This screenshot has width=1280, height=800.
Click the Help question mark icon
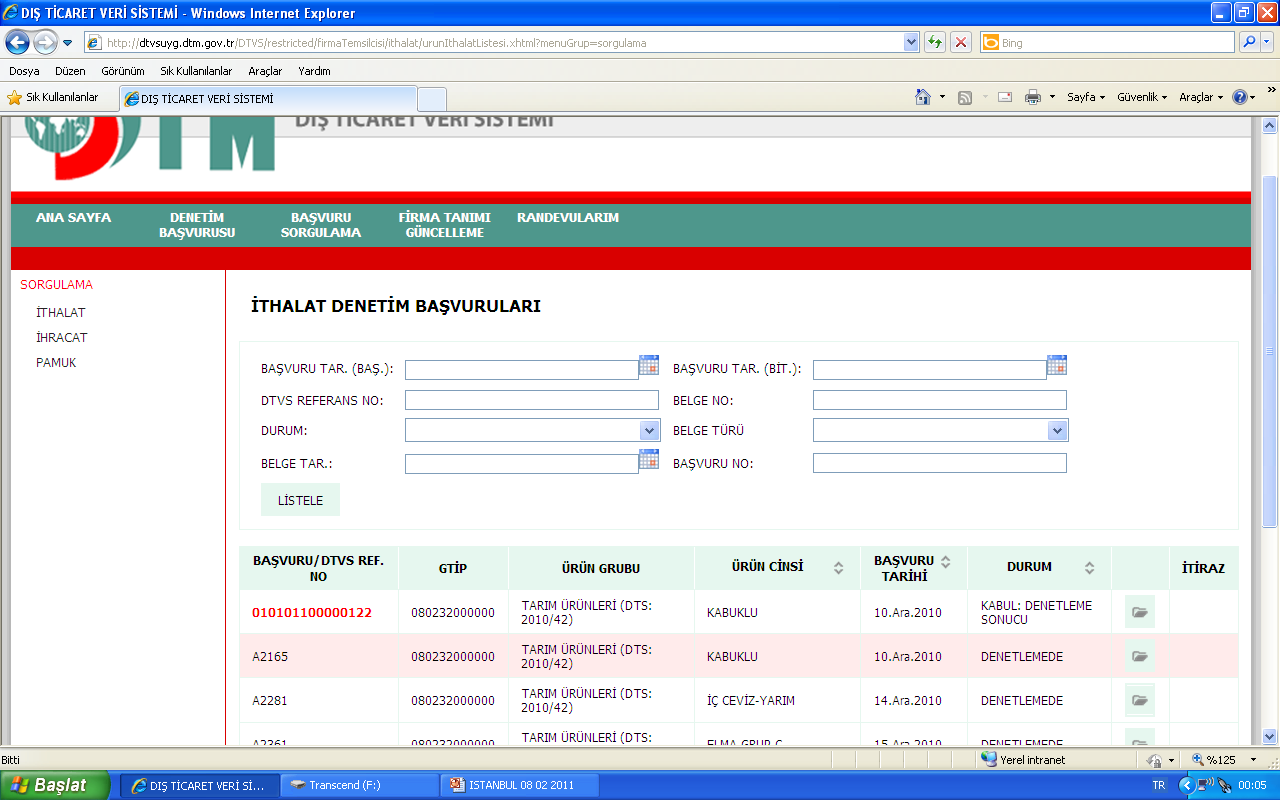(x=1240, y=97)
